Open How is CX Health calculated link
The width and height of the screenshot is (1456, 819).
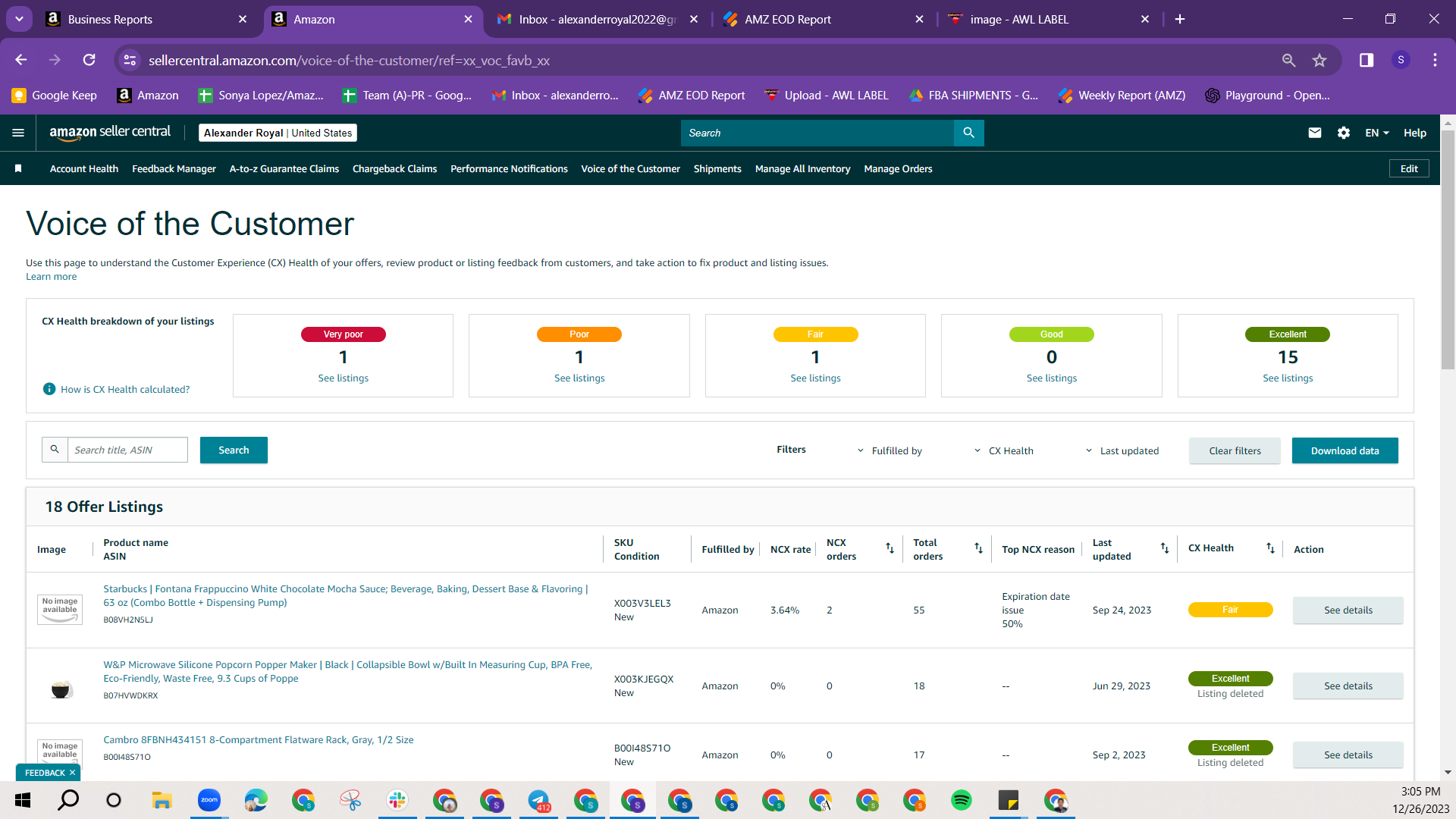pyautogui.click(x=125, y=389)
